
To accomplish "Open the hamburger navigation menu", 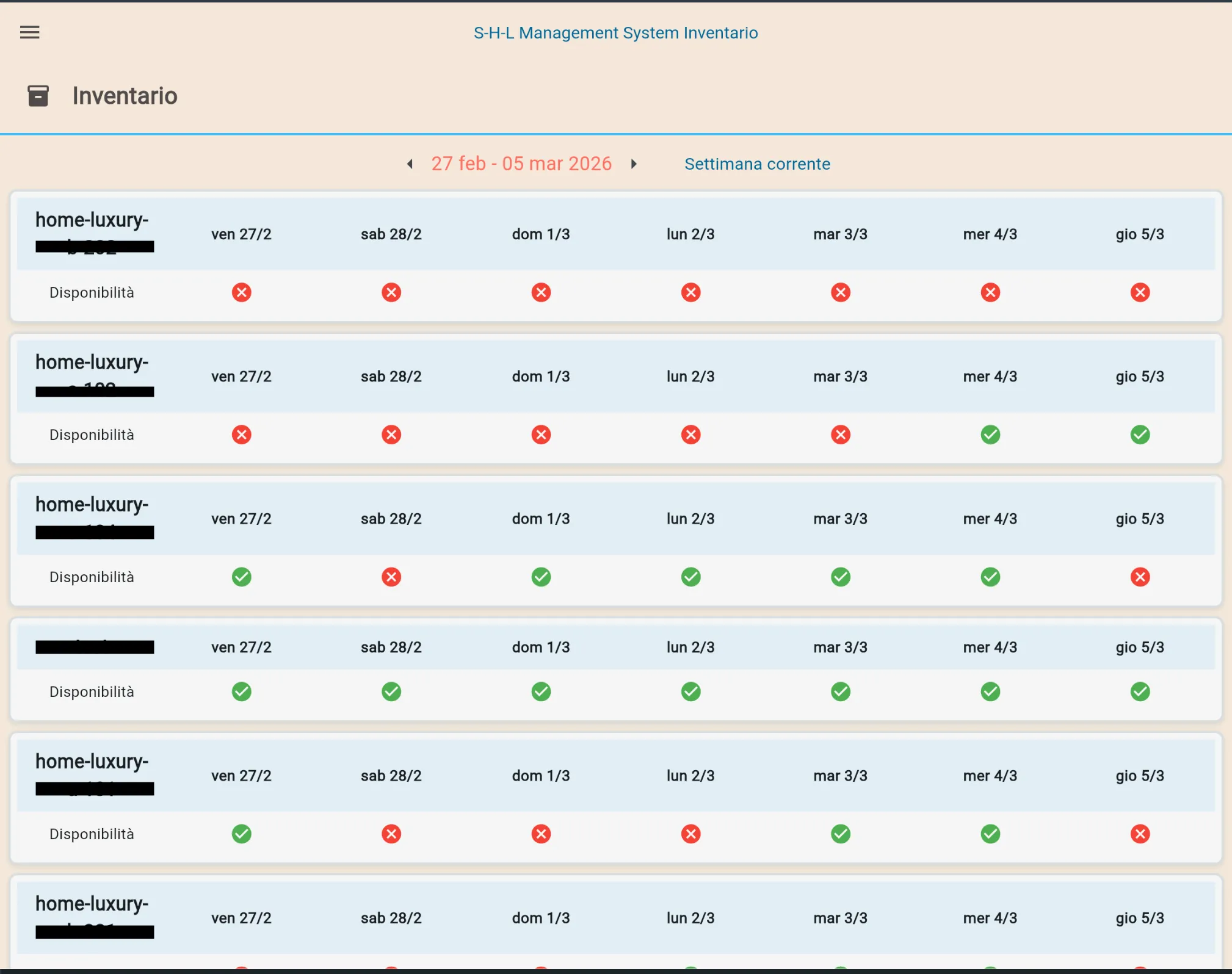I will point(29,32).
